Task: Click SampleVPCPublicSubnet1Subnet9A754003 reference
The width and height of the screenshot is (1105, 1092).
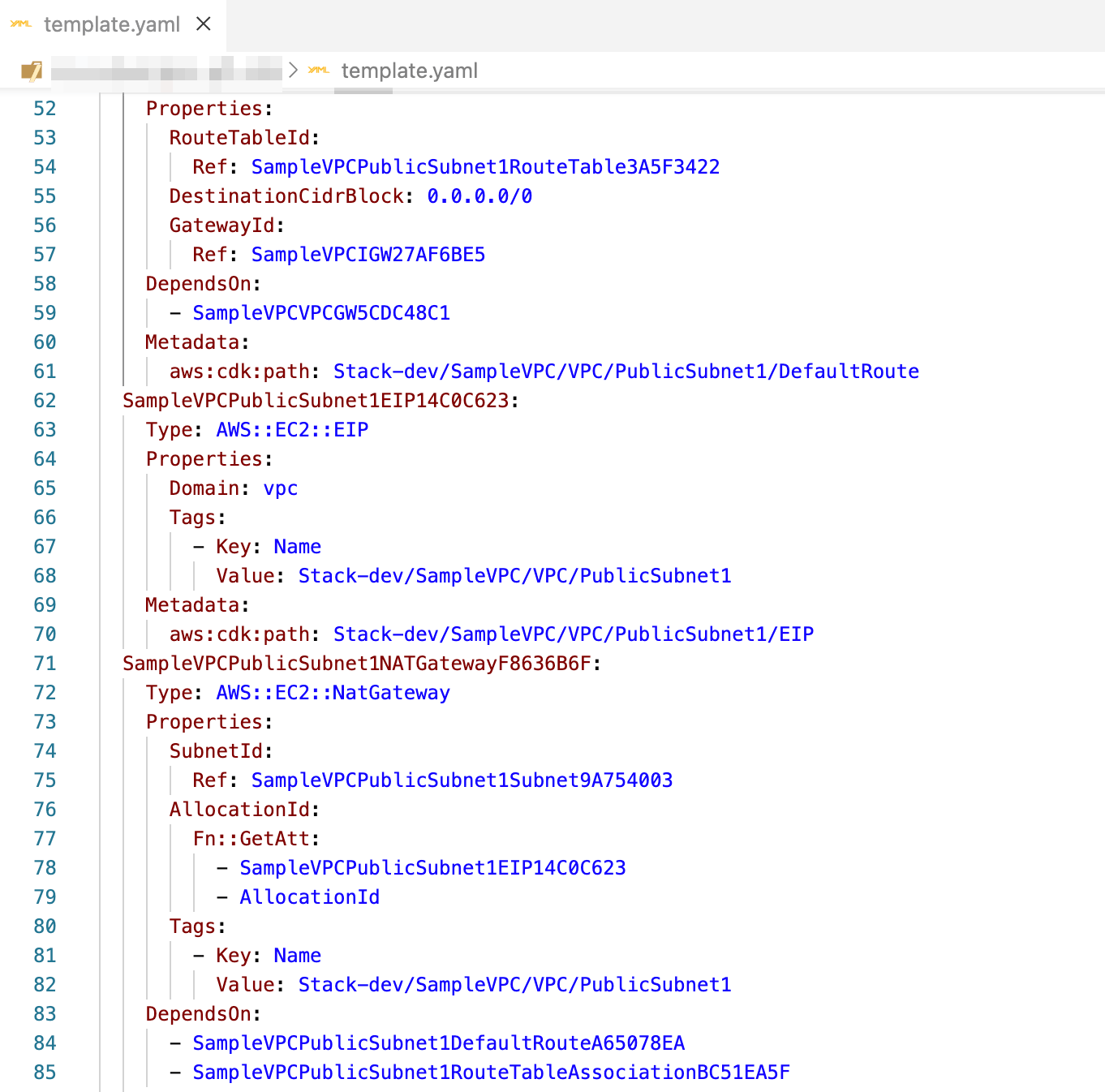Action: 462,780
